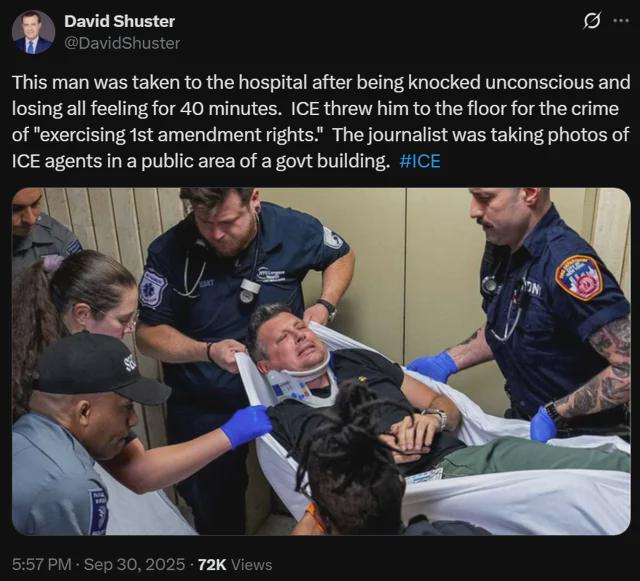This screenshot has height=581, width=640.
Task: Click the stethoscope on the bearded medic
Action: click(220, 269)
